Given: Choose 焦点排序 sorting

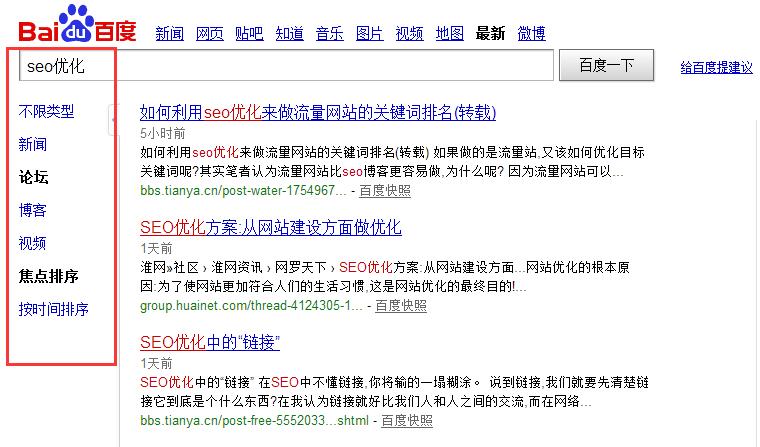Looking at the screenshot, I should click(x=48, y=276).
